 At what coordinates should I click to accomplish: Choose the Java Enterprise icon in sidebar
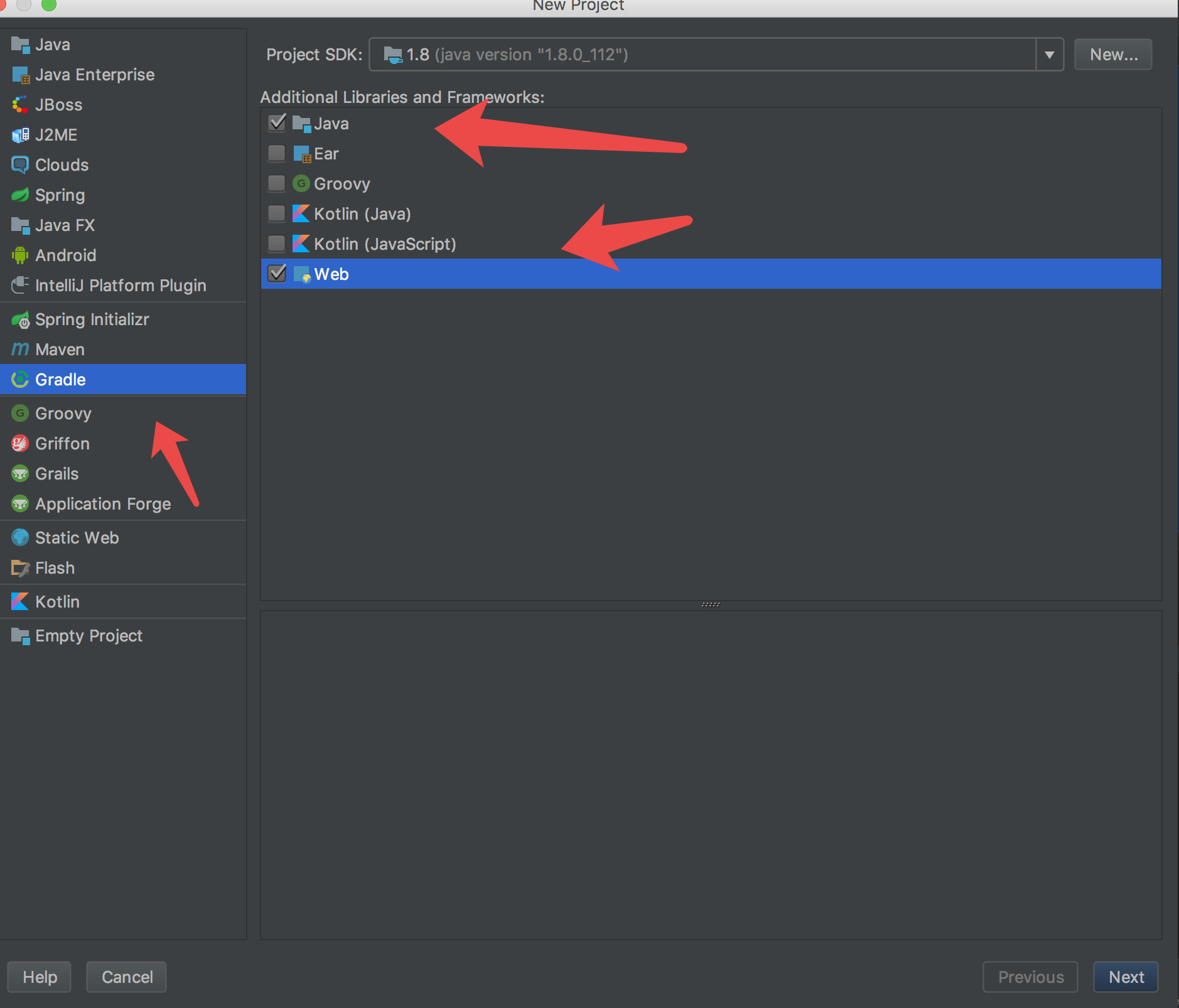(x=20, y=75)
